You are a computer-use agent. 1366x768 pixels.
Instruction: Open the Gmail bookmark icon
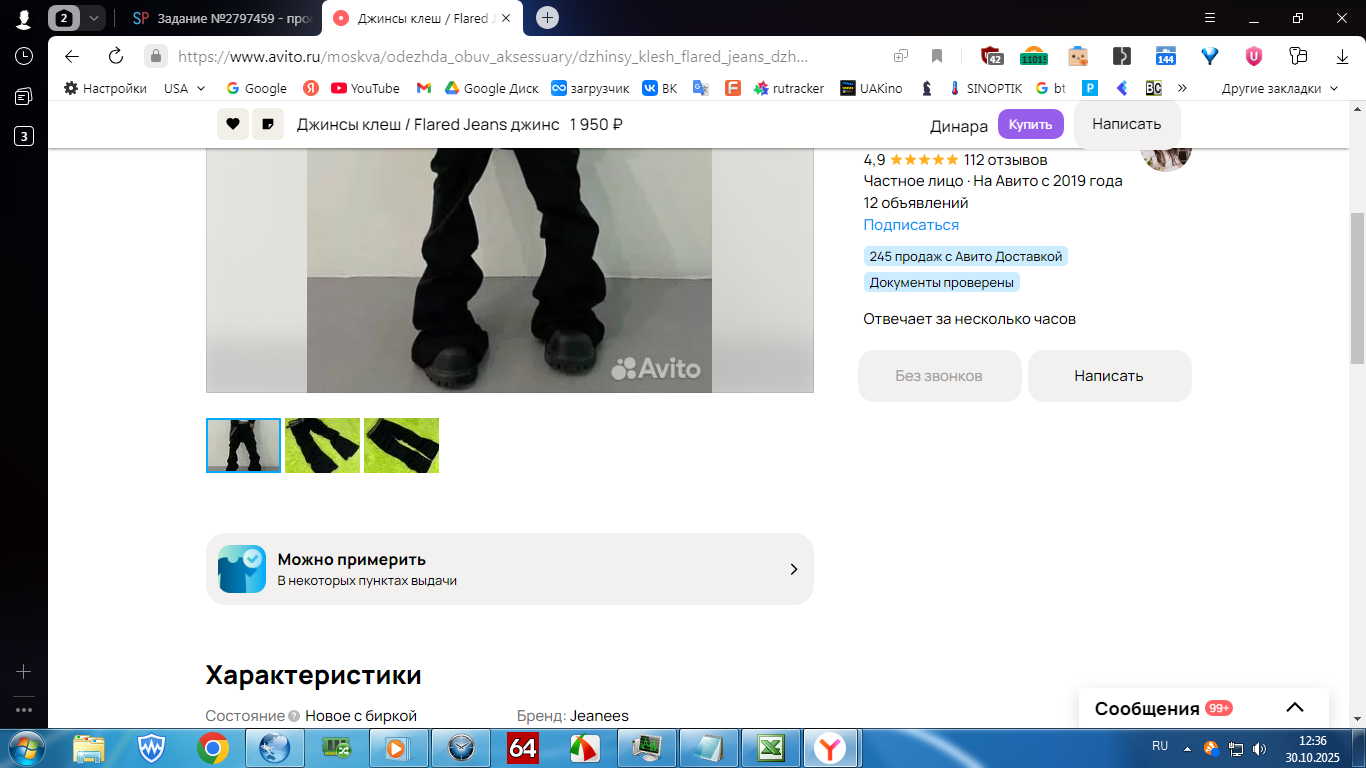coord(424,88)
